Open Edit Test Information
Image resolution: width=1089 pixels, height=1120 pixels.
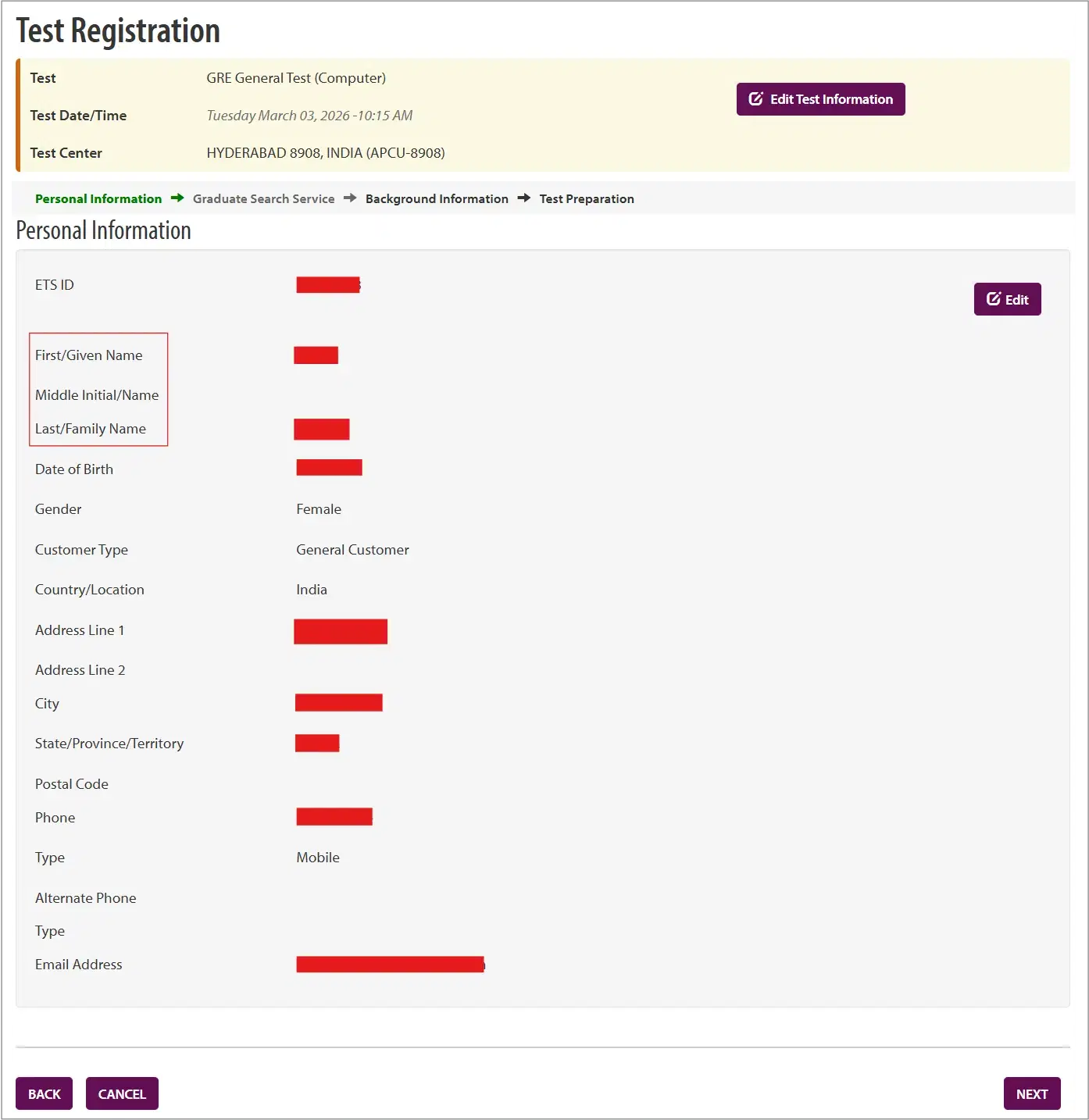click(820, 98)
